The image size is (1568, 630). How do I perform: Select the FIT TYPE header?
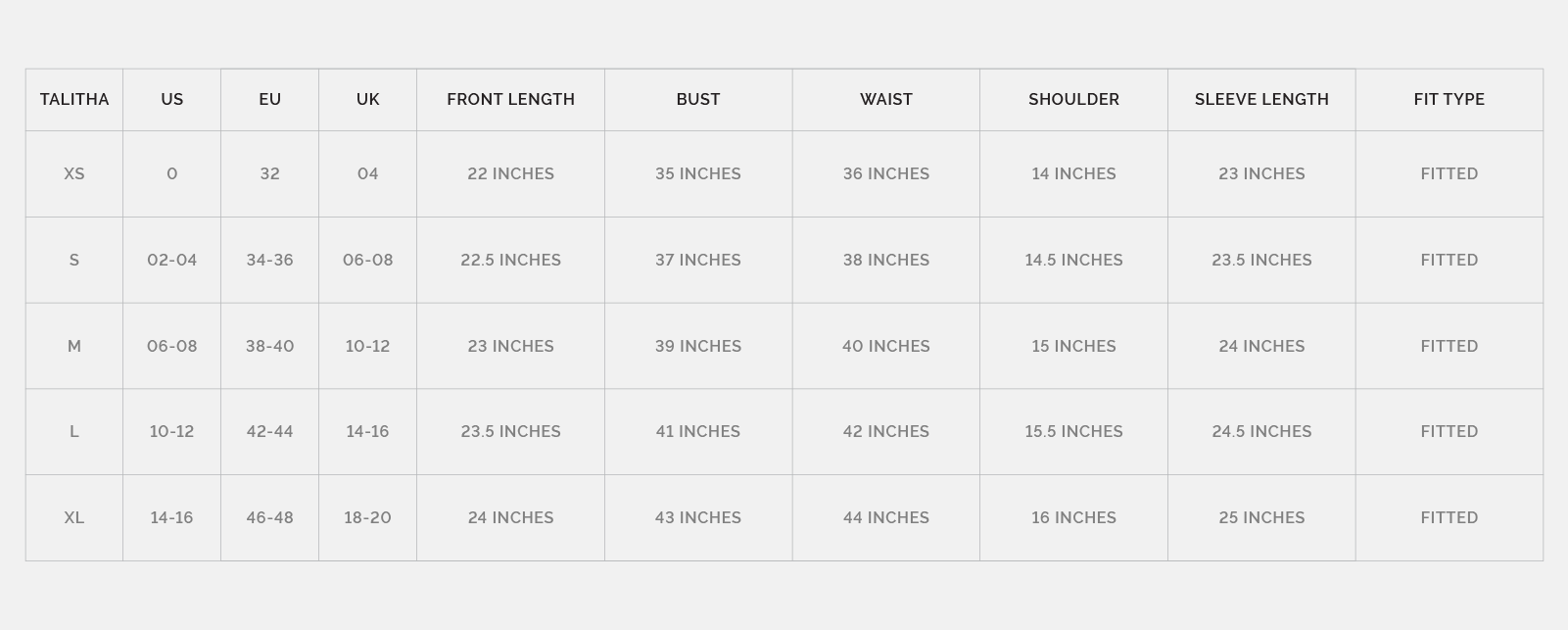click(x=1449, y=99)
